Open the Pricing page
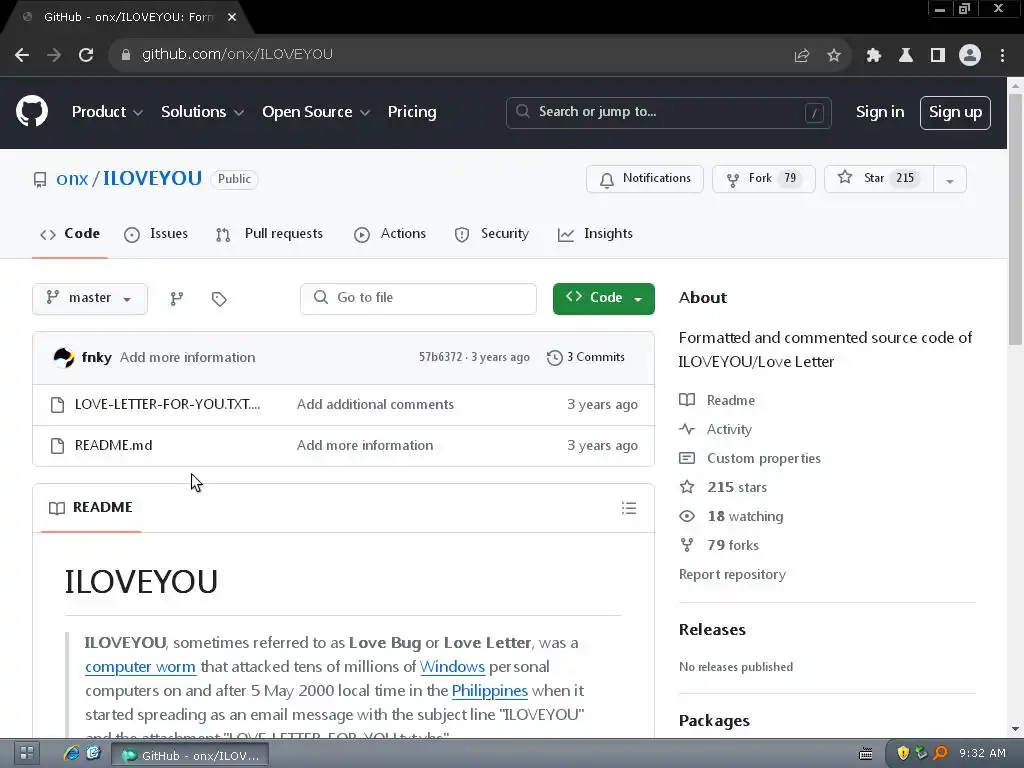The image size is (1024, 768). pyautogui.click(x=412, y=112)
